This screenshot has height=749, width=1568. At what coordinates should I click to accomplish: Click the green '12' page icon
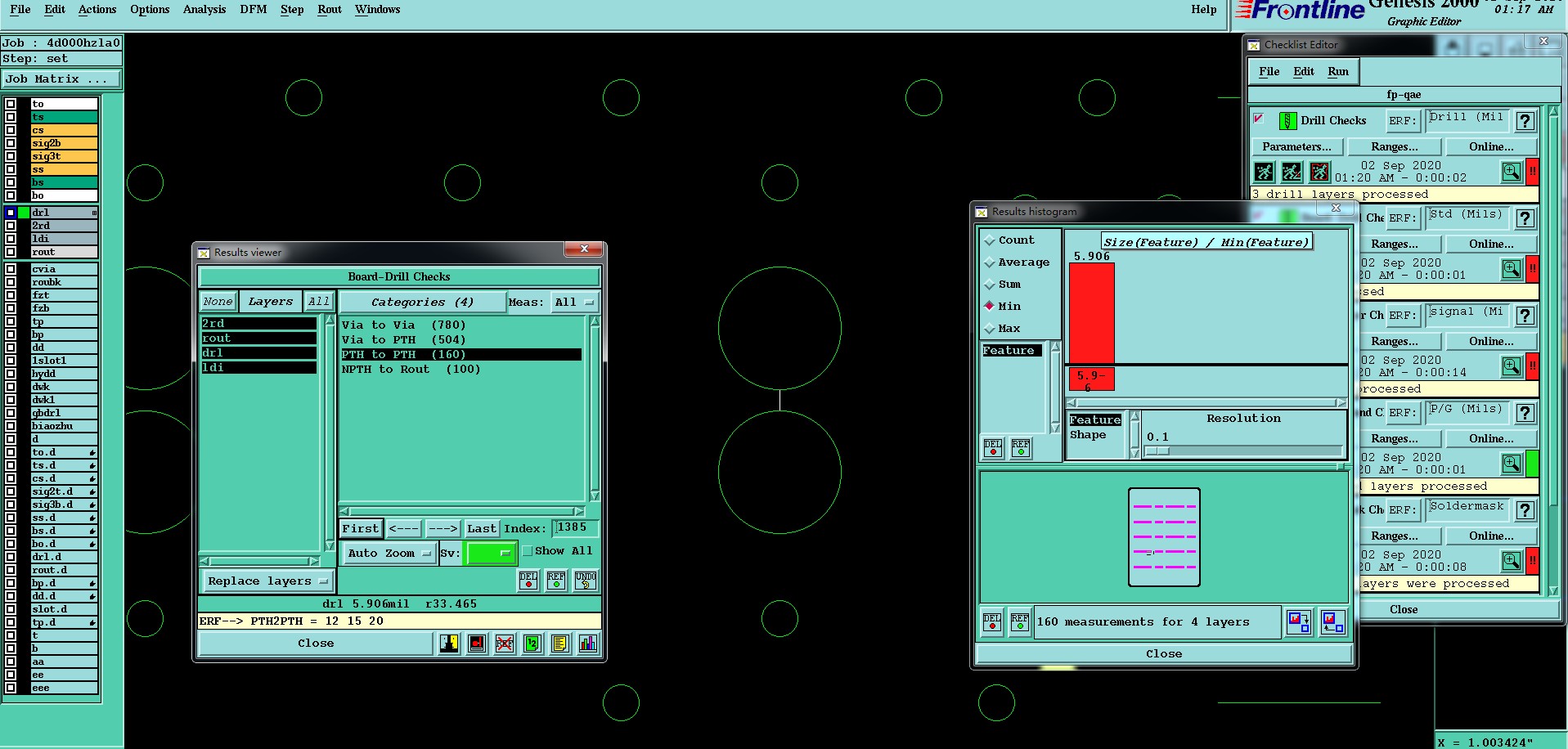coord(532,644)
